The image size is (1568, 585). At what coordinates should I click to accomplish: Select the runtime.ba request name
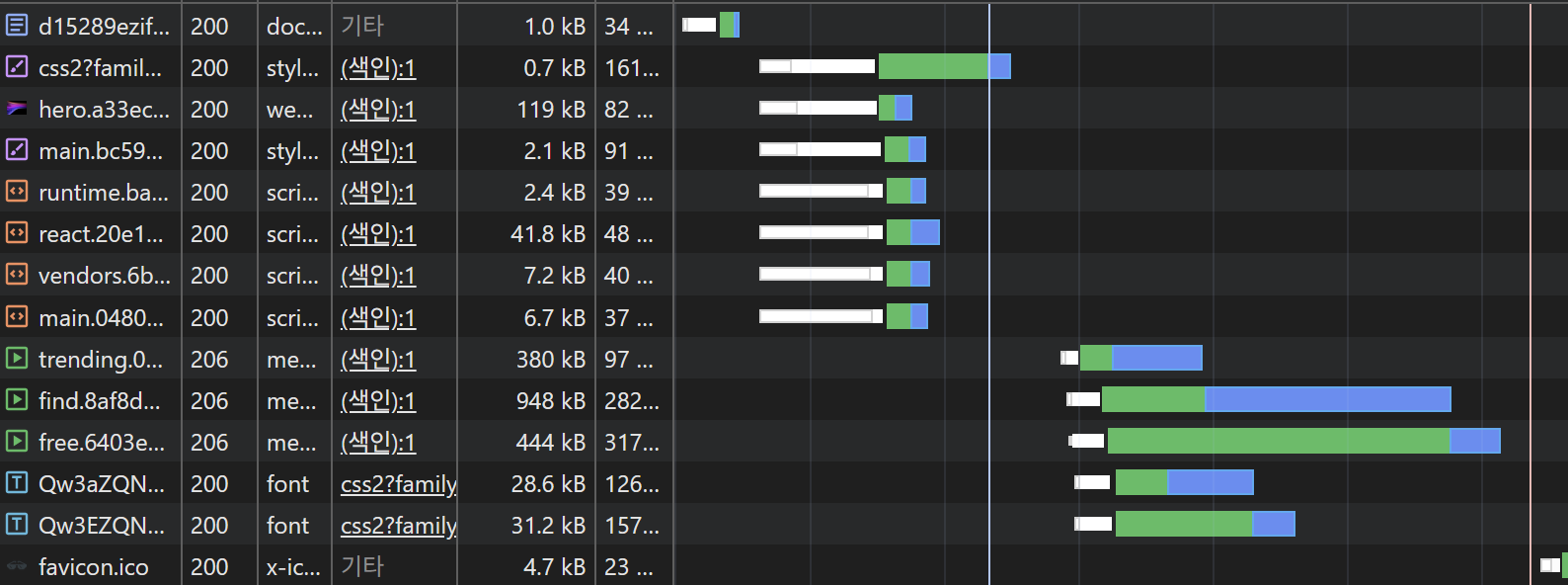coord(104,193)
